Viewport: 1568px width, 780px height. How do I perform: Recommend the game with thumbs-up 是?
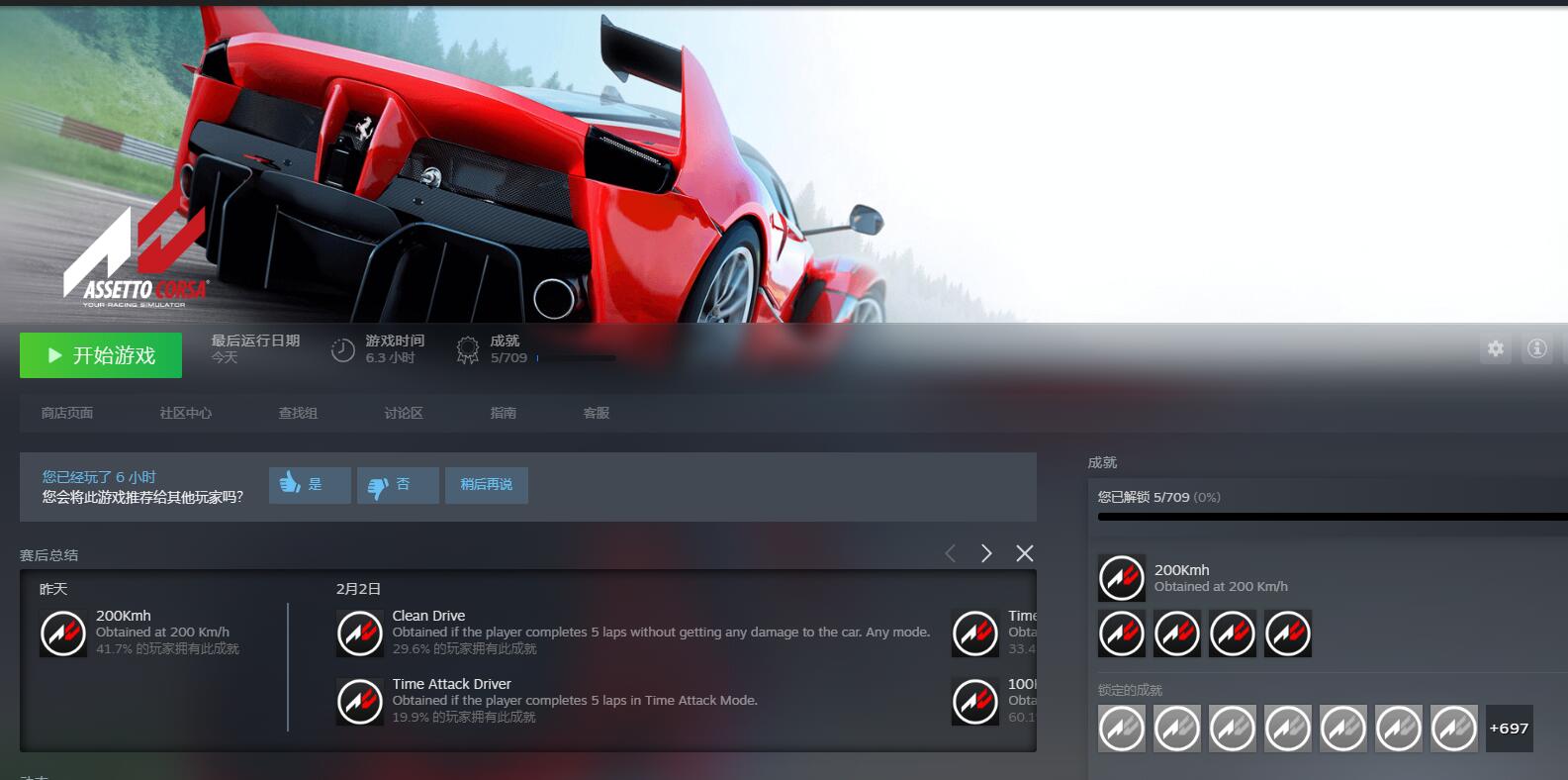[x=310, y=485]
